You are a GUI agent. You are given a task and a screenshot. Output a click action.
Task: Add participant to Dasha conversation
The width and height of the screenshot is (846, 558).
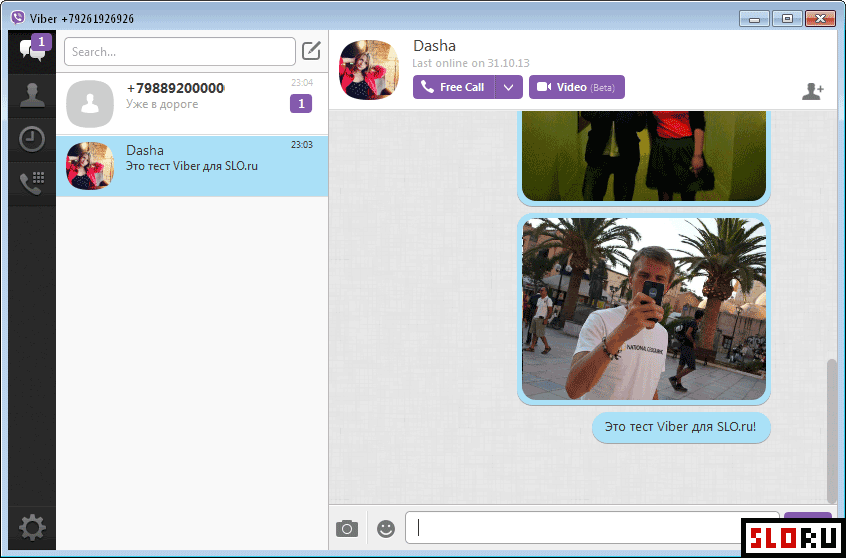click(x=813, y=91)
